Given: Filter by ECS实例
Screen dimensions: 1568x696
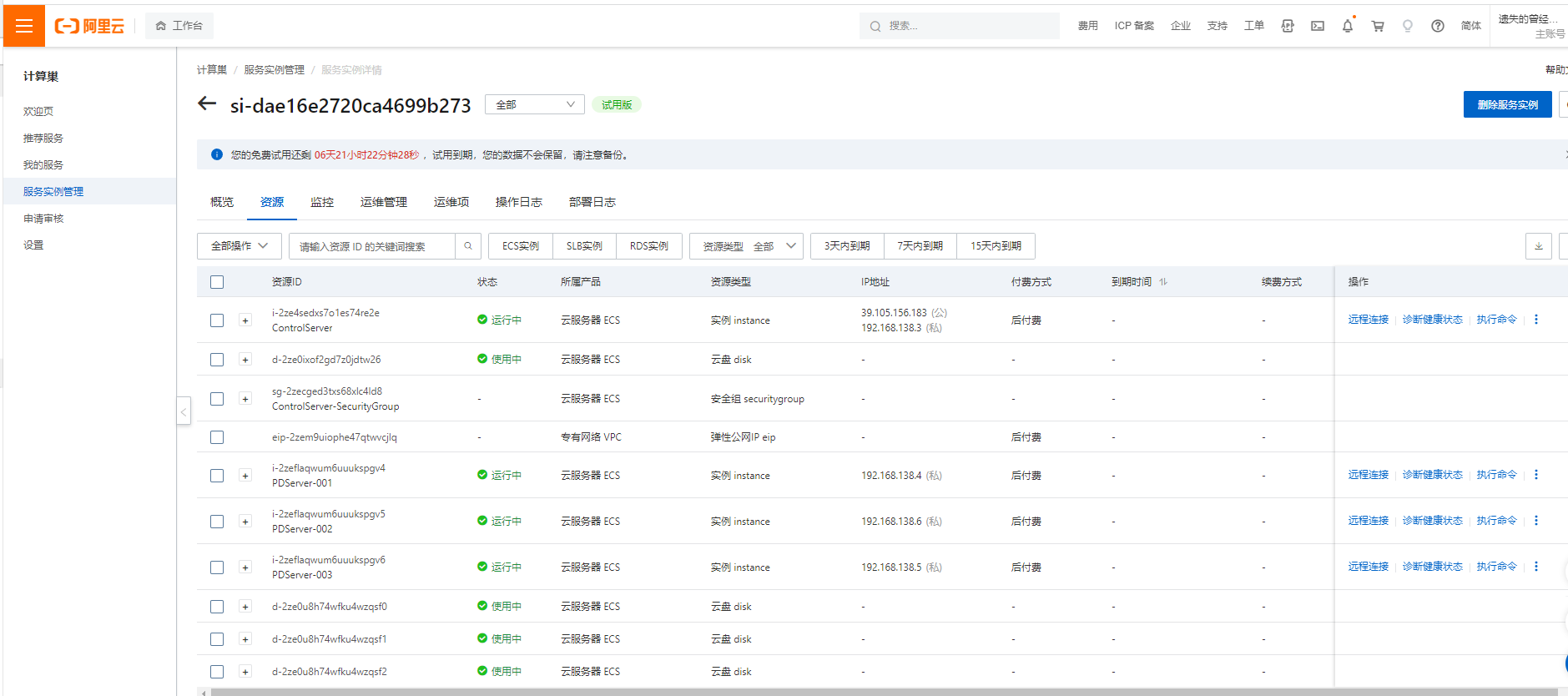Looking at the screenshot, I should coord(521,246).
